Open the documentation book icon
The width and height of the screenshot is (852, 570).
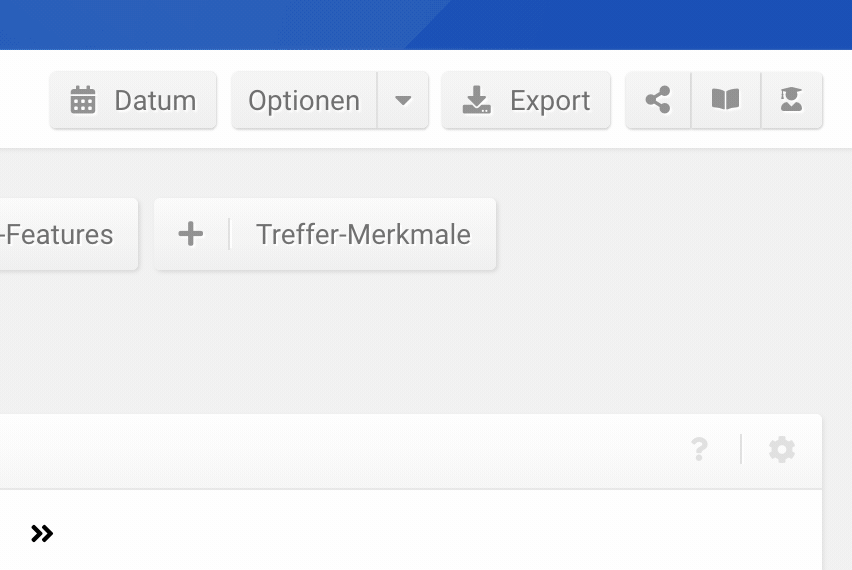coord(725,100)
